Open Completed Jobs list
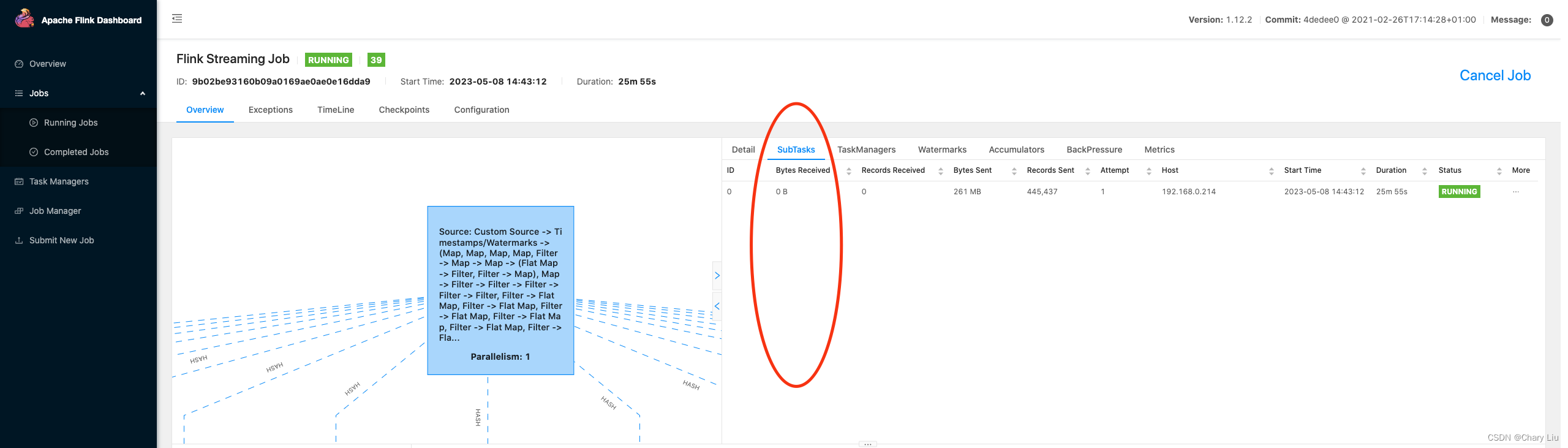1568x448 pixels. 76,152
